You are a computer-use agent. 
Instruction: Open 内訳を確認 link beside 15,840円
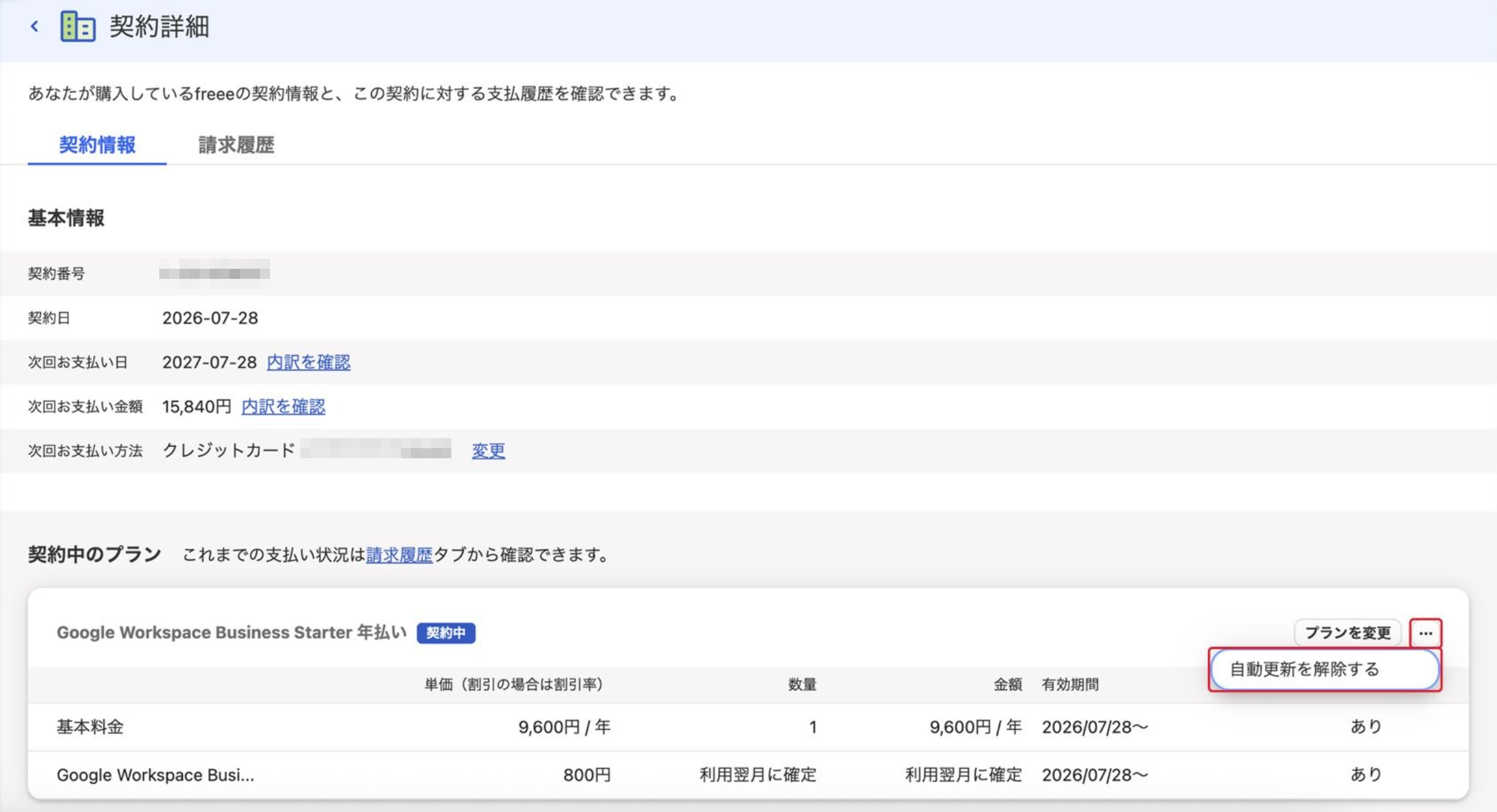(x=283, y=407)
